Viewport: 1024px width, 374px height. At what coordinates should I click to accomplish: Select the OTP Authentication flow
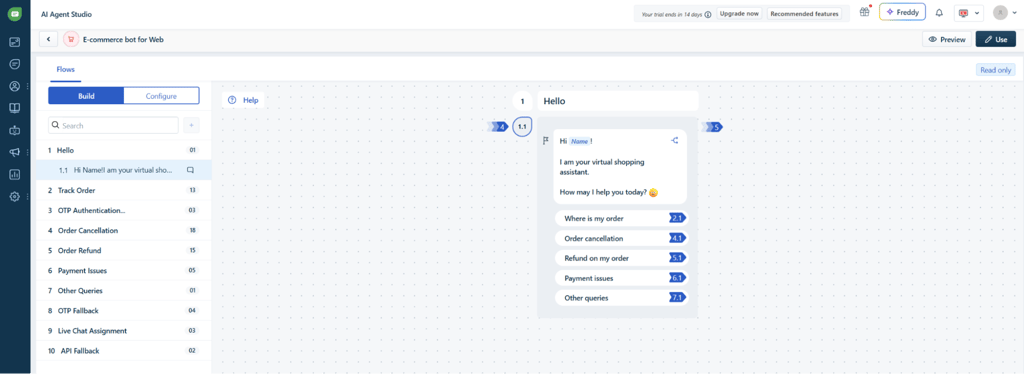coord(123,210)
